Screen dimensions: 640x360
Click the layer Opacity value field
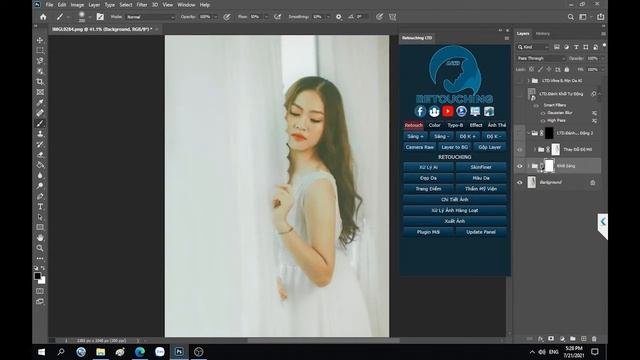(593, 58)
